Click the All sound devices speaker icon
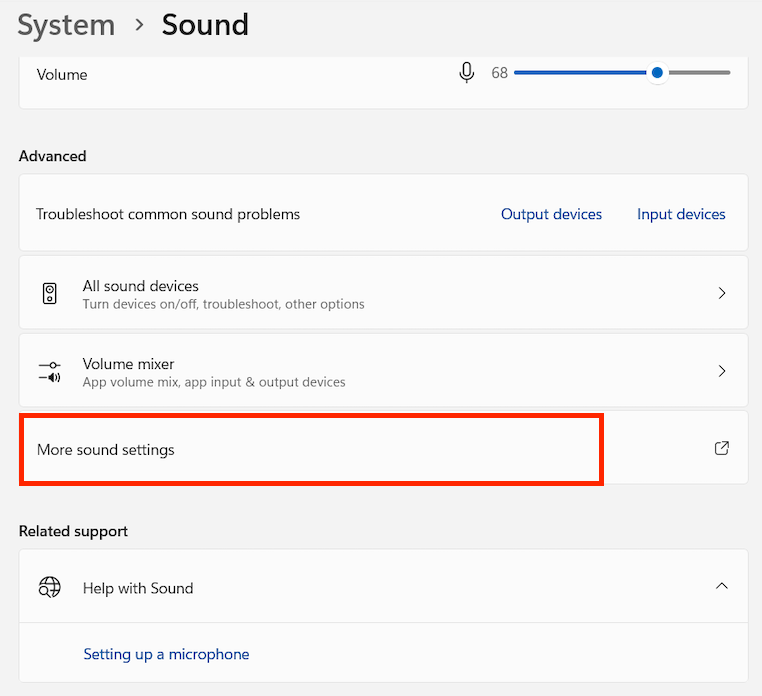This screenshot has height=696, width=762. [50, 294]
